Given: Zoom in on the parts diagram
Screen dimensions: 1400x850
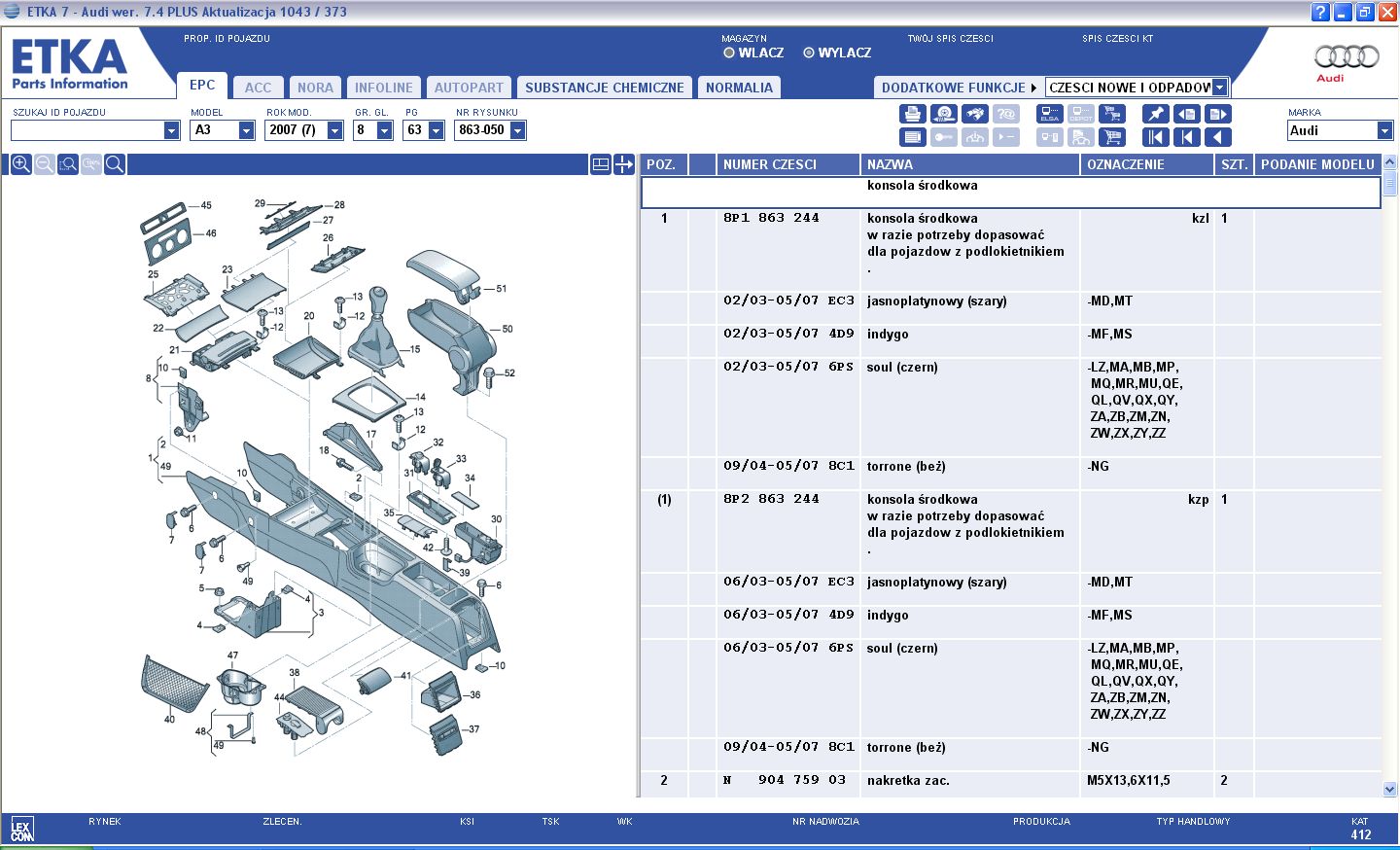Looking at the screenshot, I should point(20,164).
